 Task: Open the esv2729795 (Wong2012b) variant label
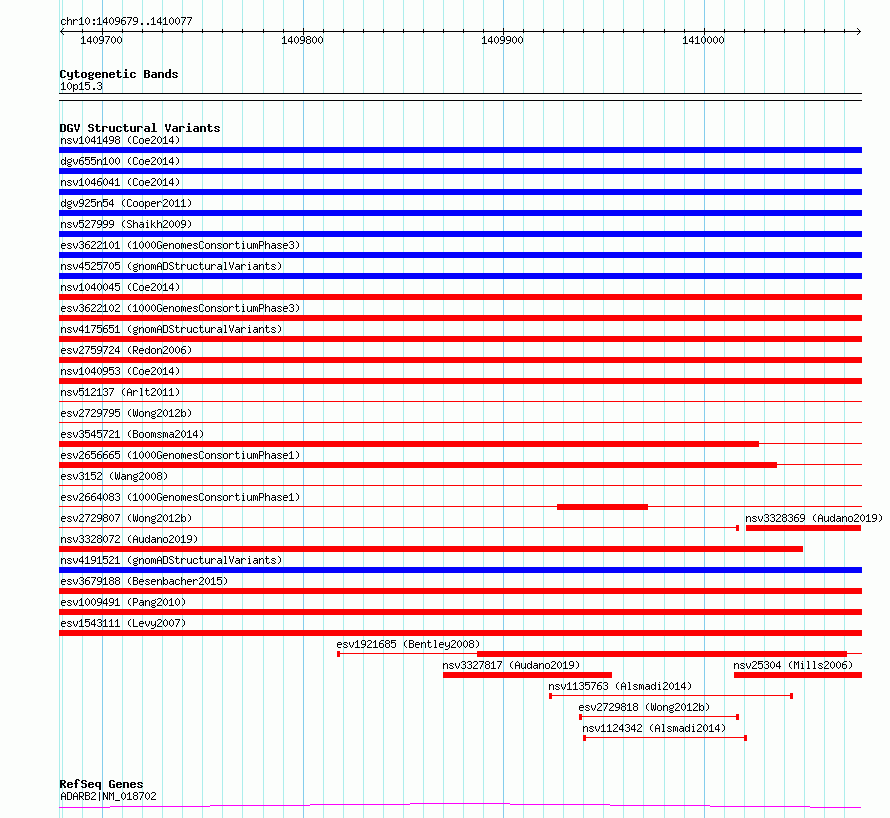tap(126, 413)
